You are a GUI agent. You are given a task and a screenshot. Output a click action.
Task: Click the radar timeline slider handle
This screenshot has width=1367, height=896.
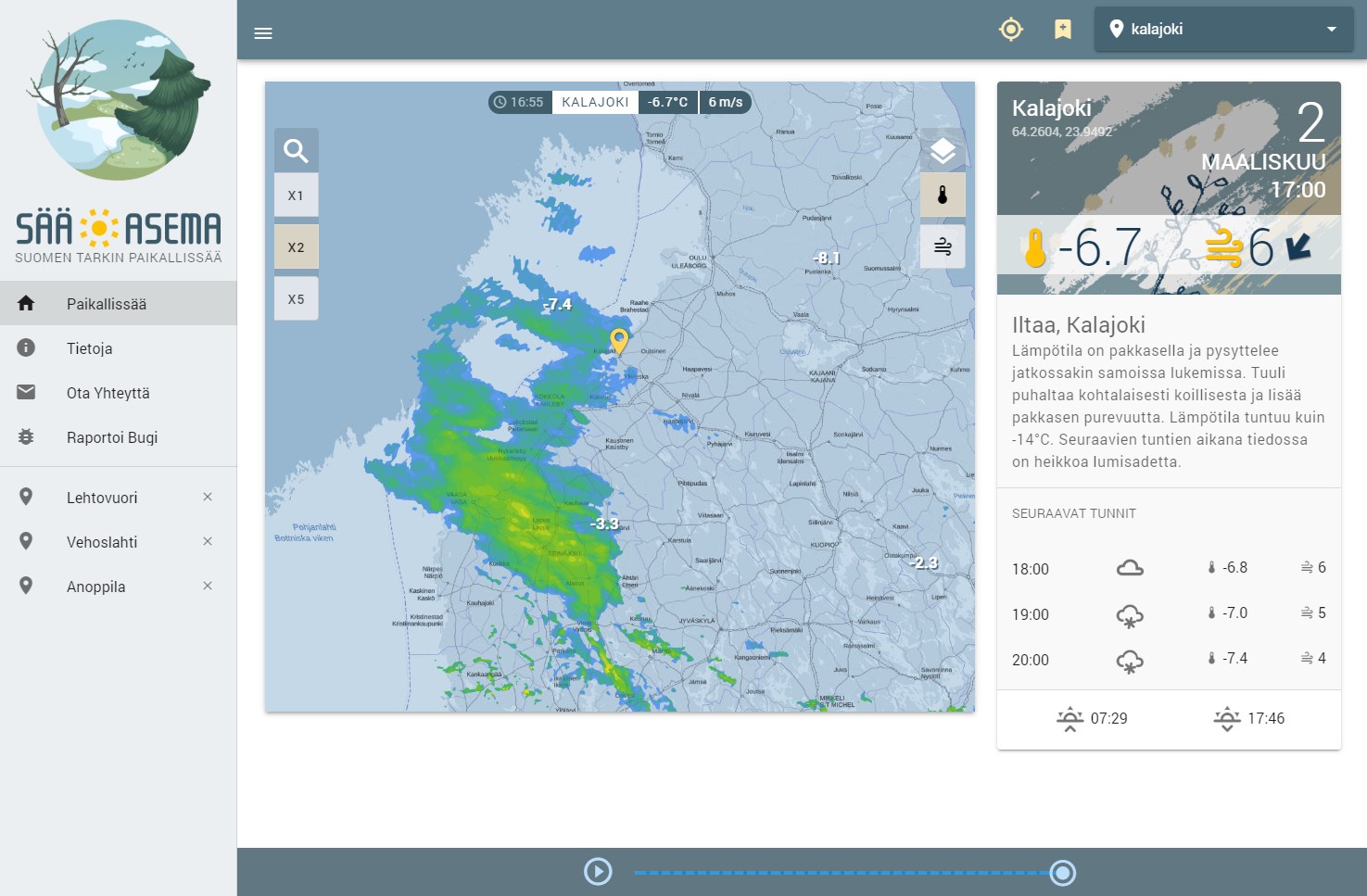tap(1063, 872)
